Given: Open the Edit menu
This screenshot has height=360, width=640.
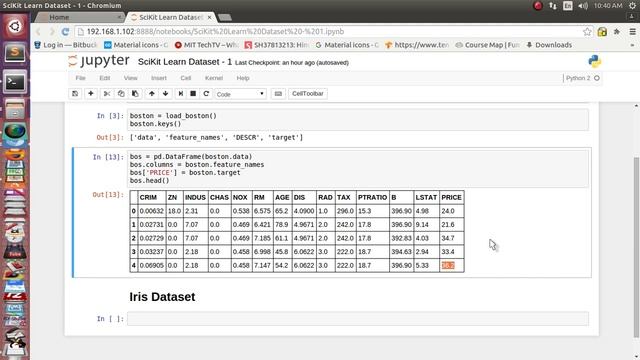Looking at the screenshot, I should pos(104,78).
